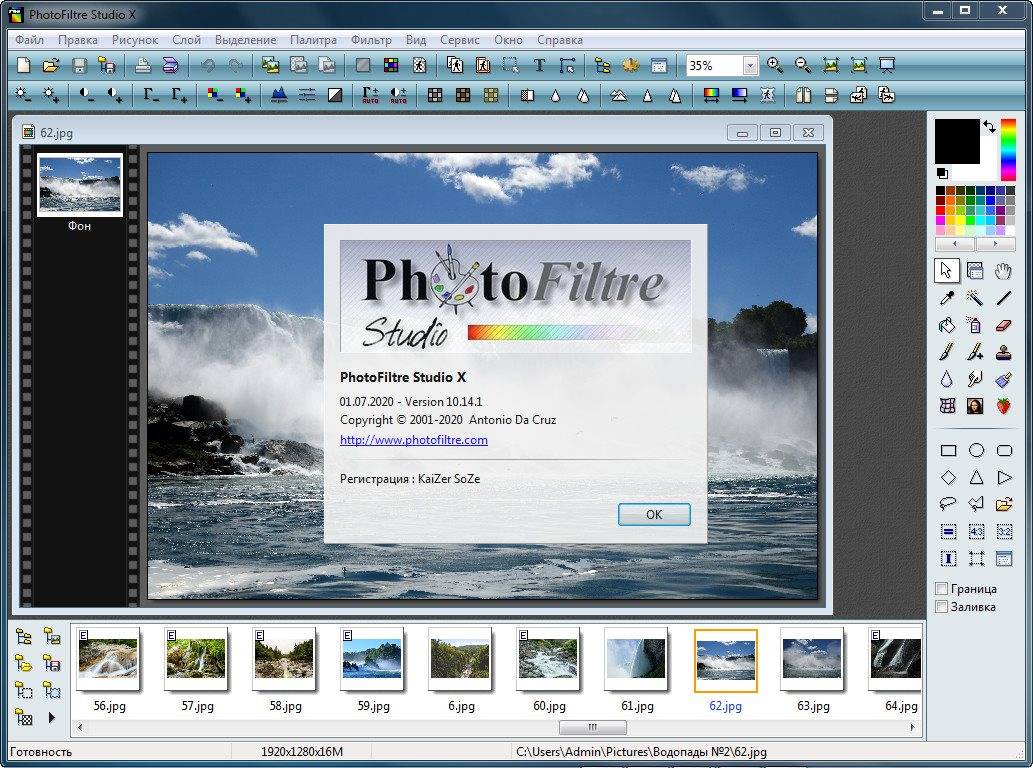Click the New document icon
Screen dimensions: 1033x768
[x=24, y=65]
